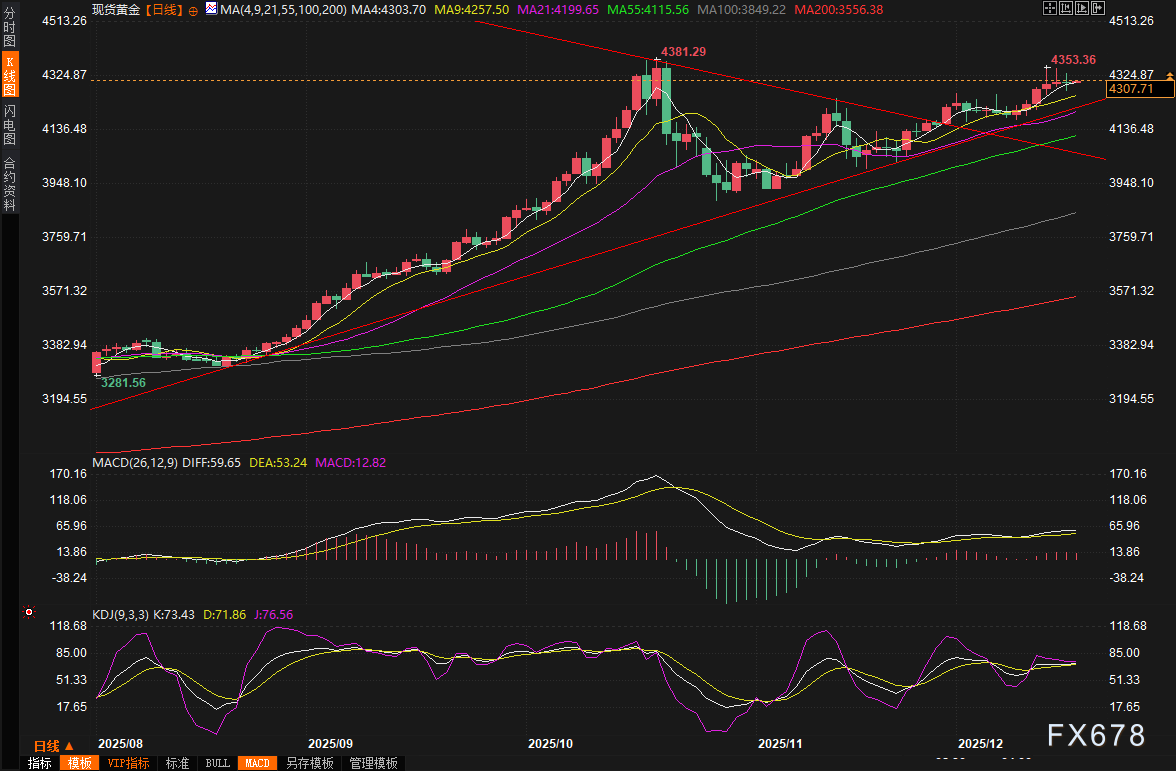This screenshot has height=771, width=1176.
Task: Click the VIP指标 button
Action: [x=128, y=763]
